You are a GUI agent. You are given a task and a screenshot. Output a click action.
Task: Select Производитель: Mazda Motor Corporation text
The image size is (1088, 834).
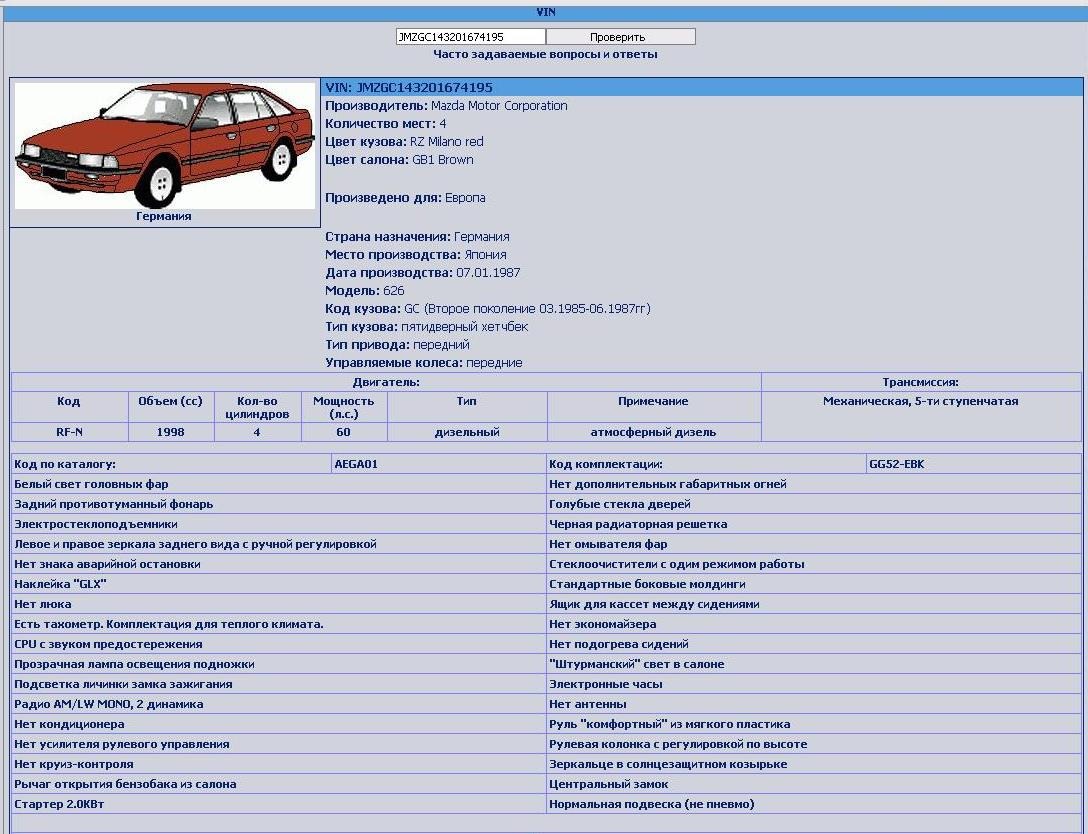coord(446,106)
